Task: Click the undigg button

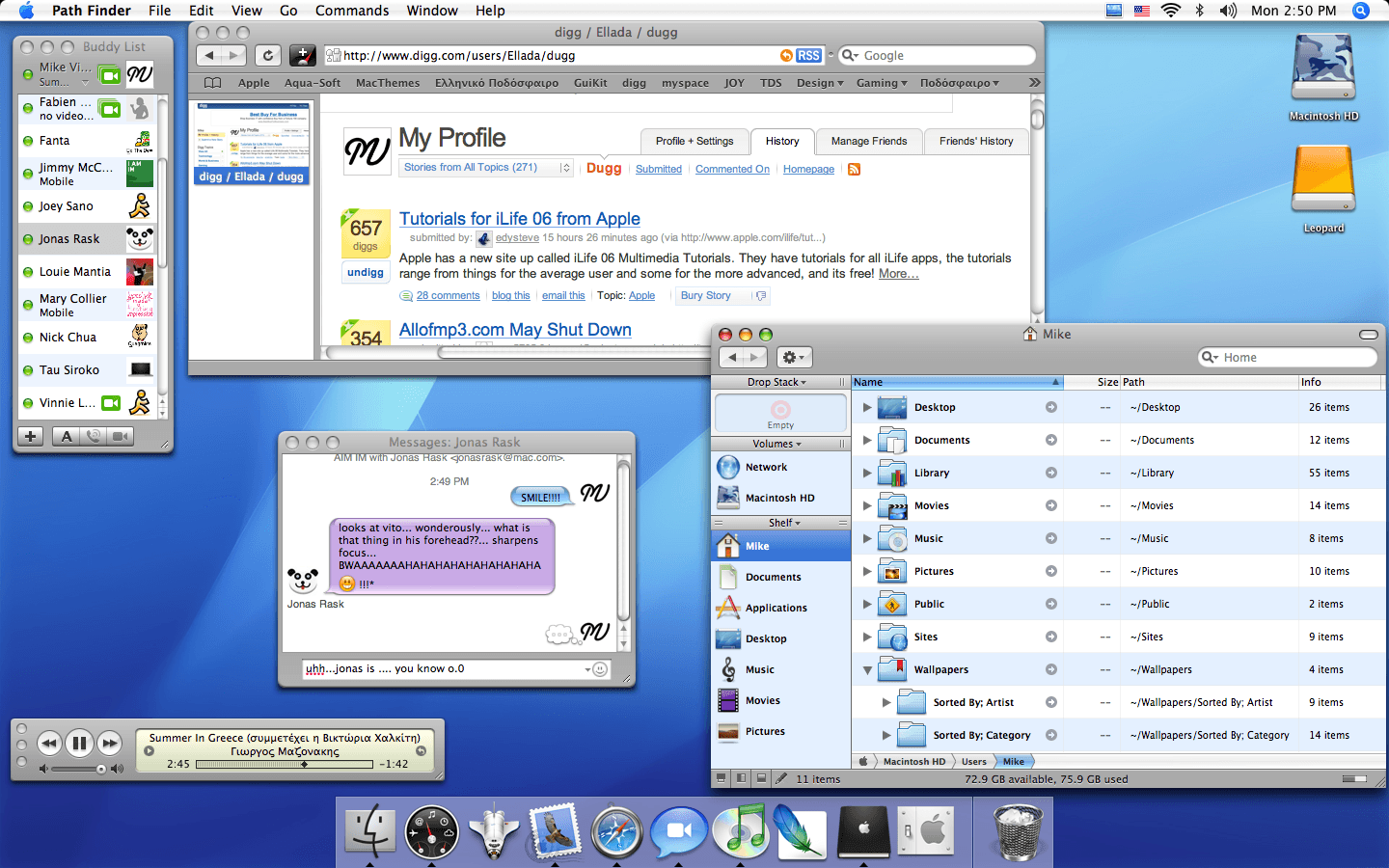Action: [x=366, y=273]
